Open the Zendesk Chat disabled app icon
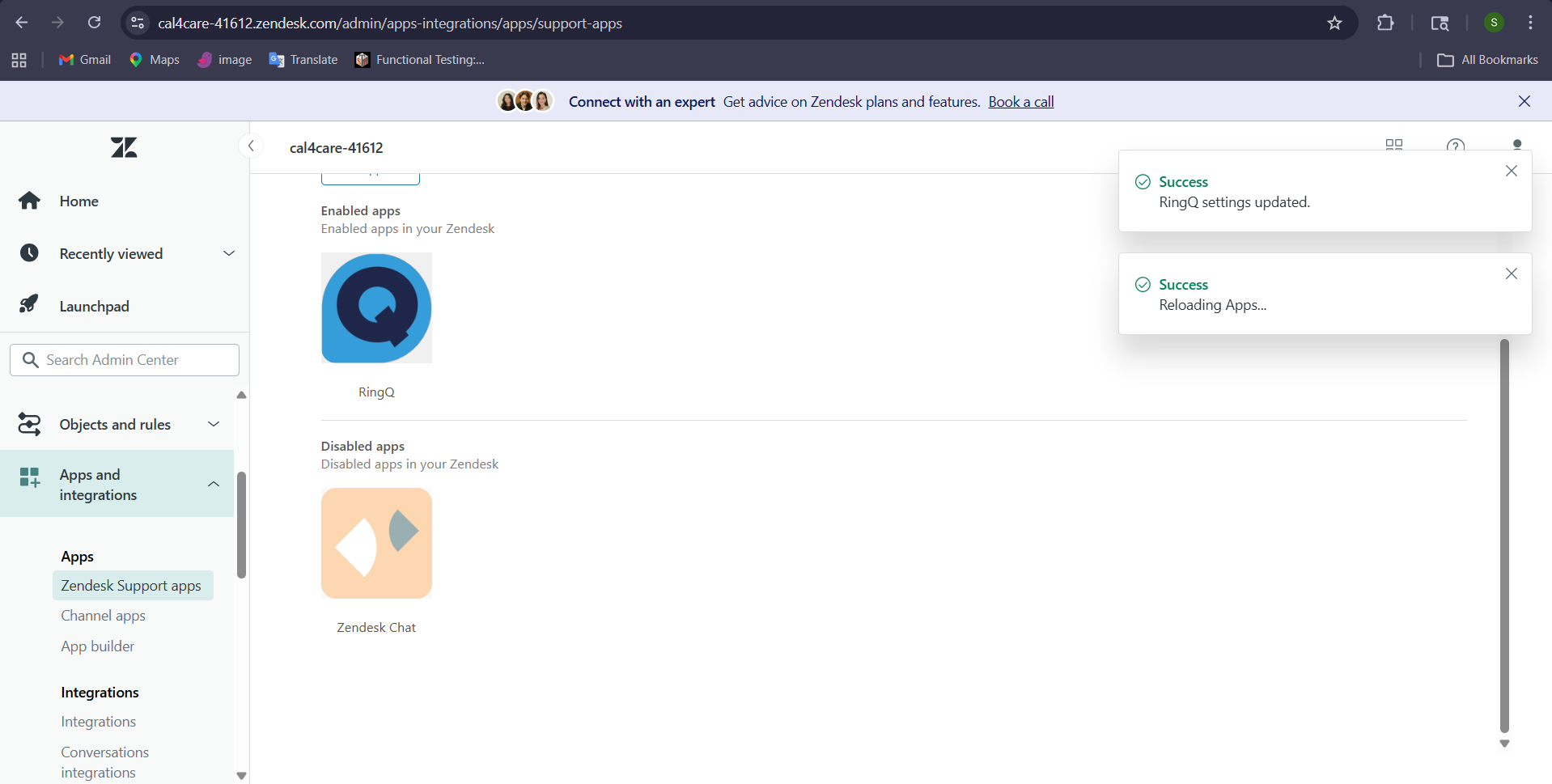 pyautogui.click(x=376, y=544)
